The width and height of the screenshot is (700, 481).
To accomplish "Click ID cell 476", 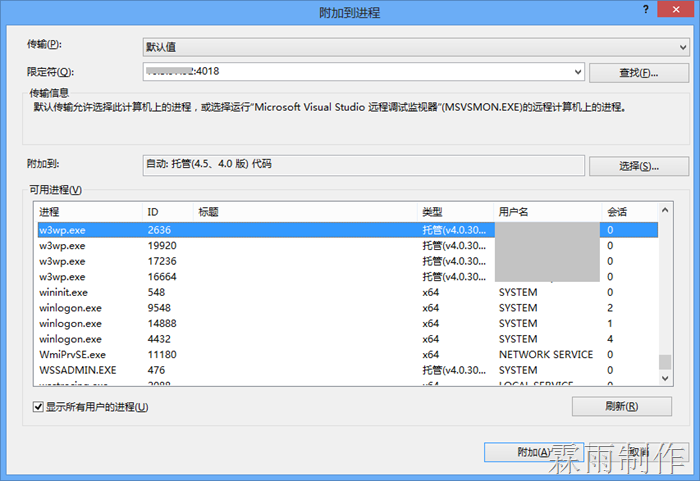I will pyautogui.click(x=156, y=370).
